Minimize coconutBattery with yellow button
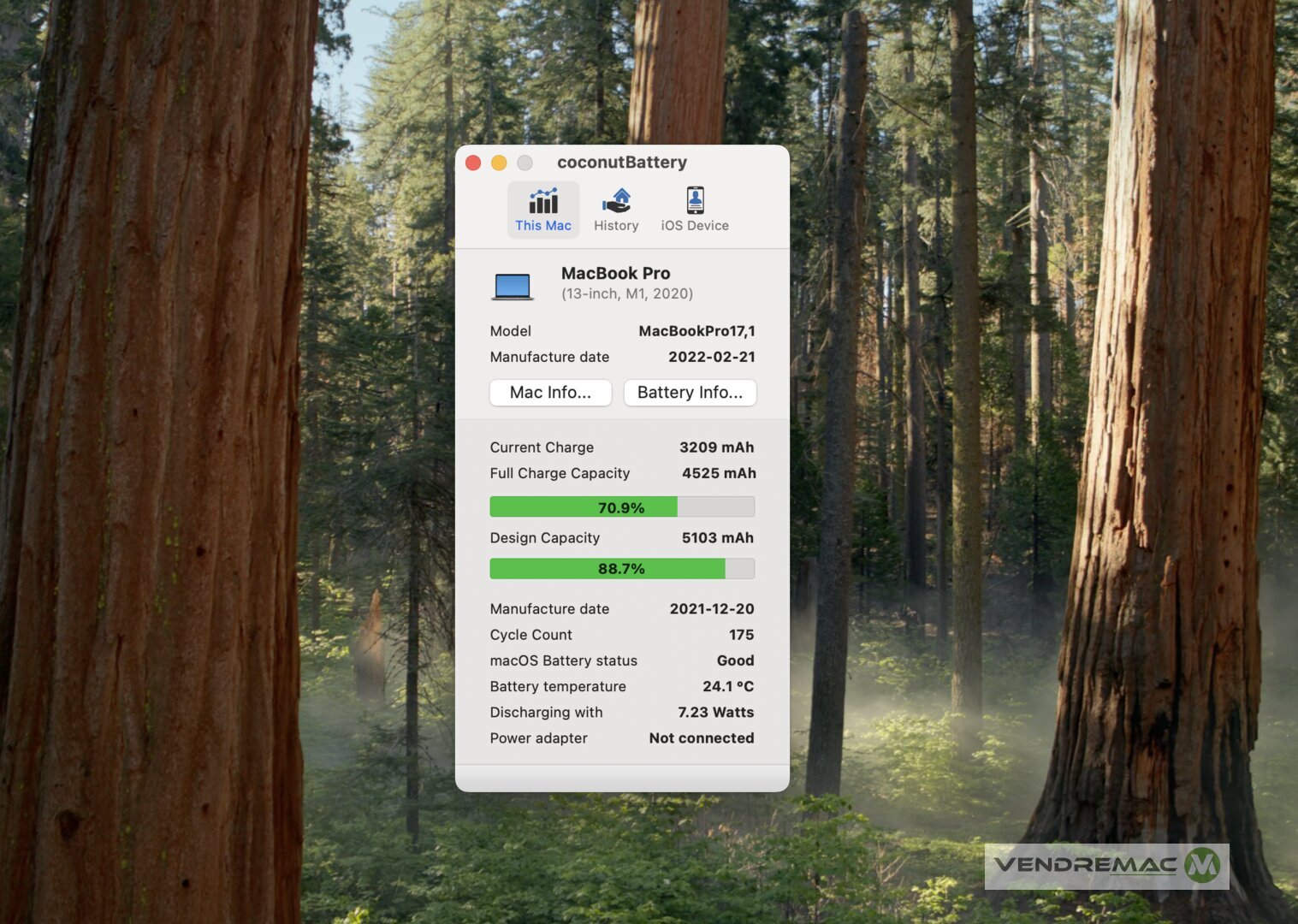 click(x=499, y=163)
